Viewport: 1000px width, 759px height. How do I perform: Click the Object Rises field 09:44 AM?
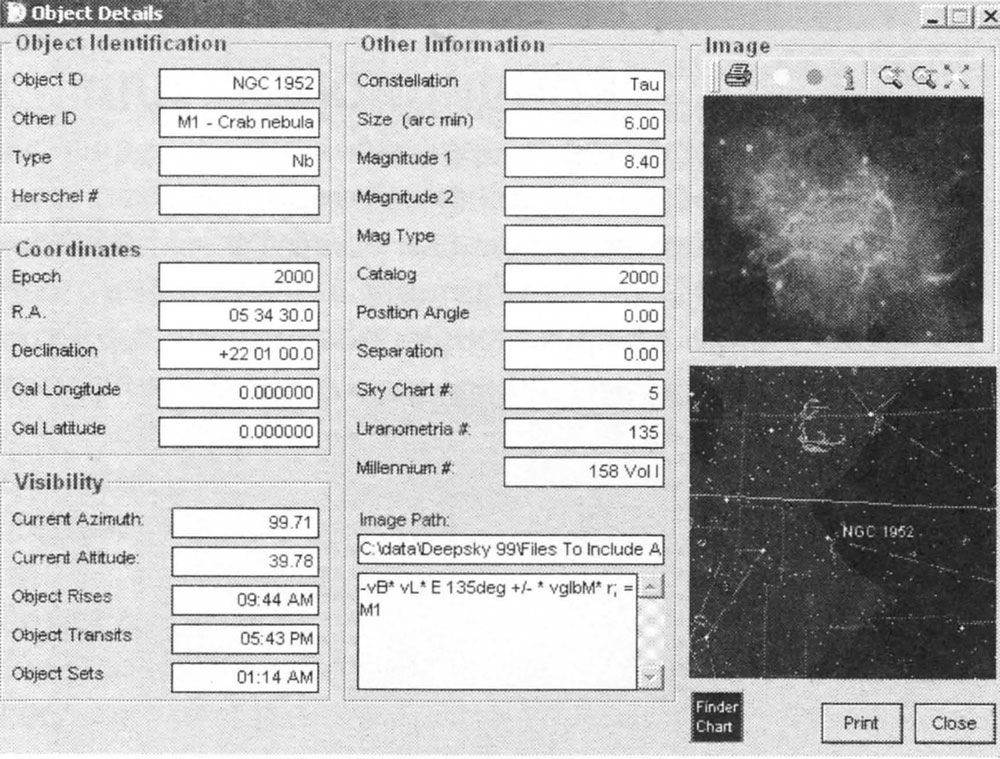pyautogui.click(x=246, y=600)
